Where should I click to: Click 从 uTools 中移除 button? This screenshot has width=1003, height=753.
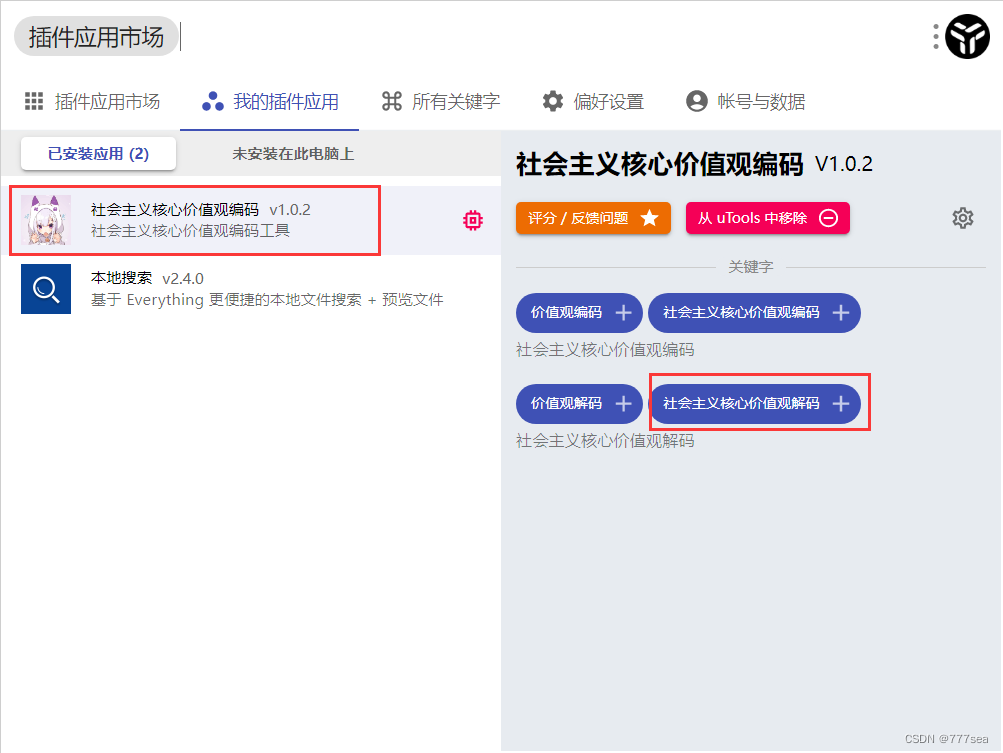[768, 218]
